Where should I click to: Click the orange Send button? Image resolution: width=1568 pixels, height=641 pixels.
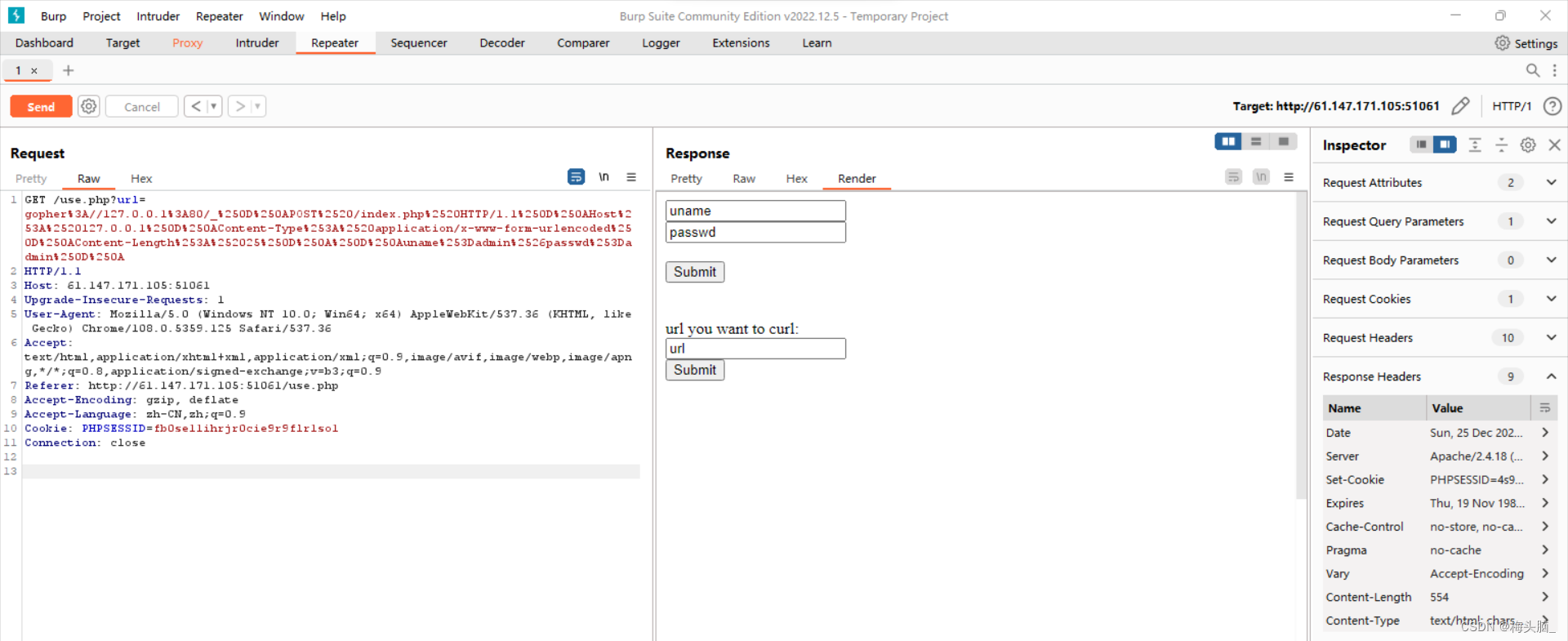tap(41, 107)
